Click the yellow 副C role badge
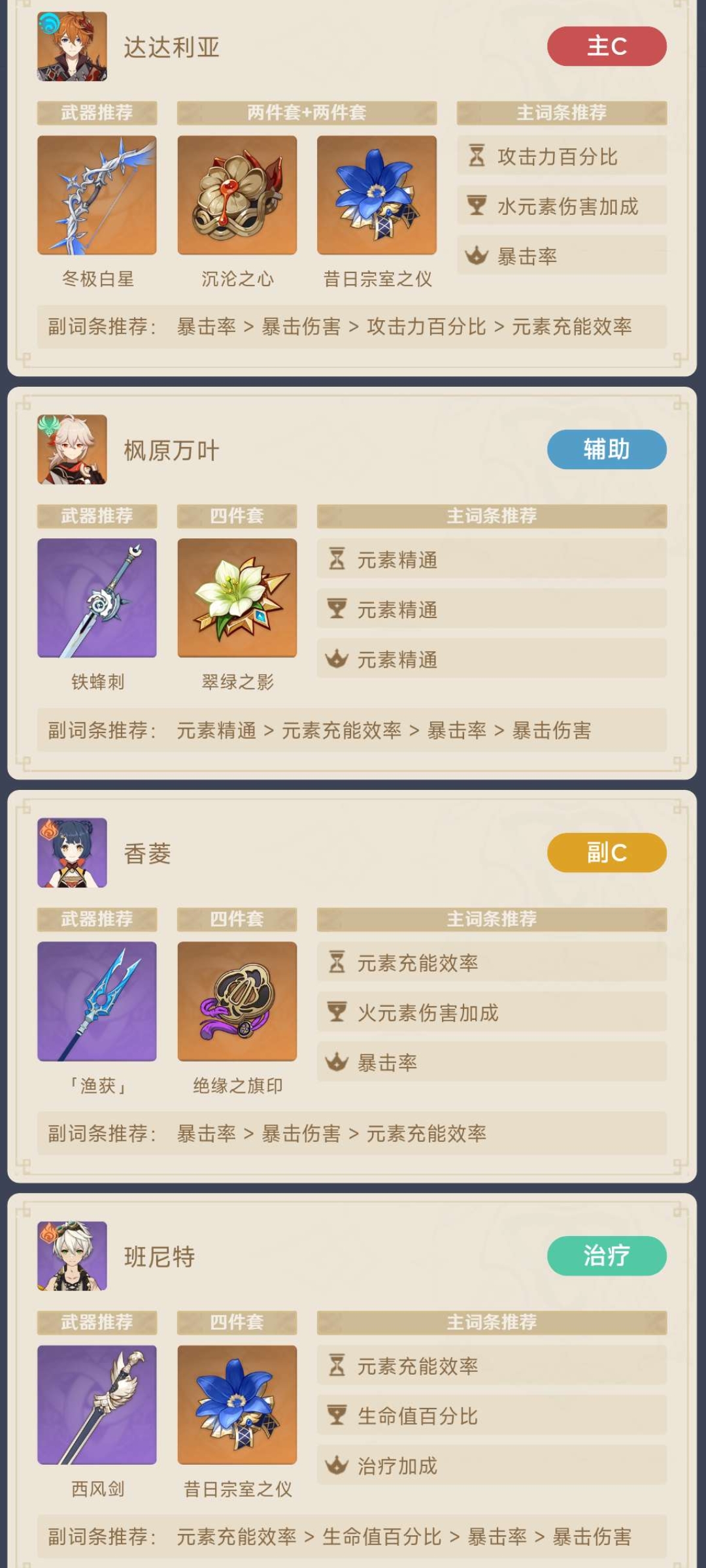Image resolution: width=706 pixels, height=1568 pixels. [607, 853]
